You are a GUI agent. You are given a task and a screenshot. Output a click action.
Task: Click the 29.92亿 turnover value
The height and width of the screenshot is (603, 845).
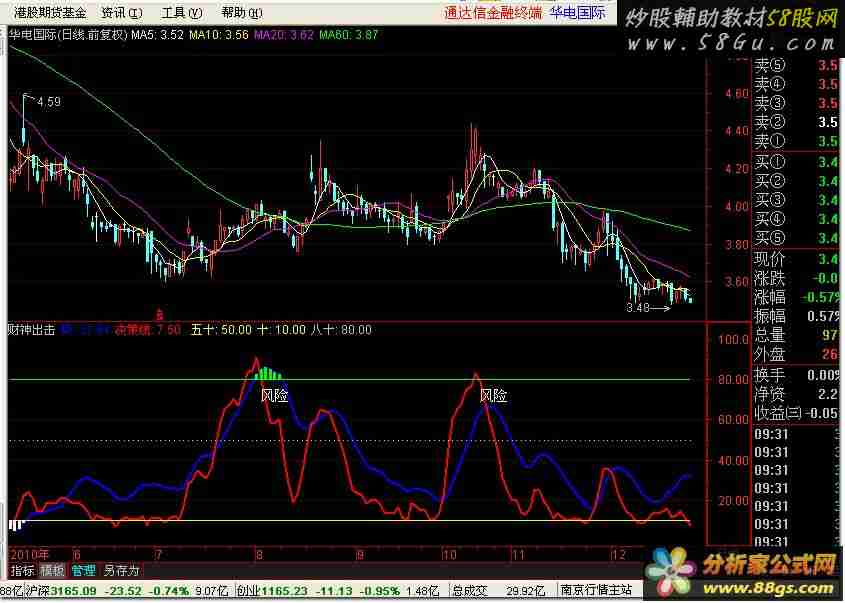click(x=525, y=591)
